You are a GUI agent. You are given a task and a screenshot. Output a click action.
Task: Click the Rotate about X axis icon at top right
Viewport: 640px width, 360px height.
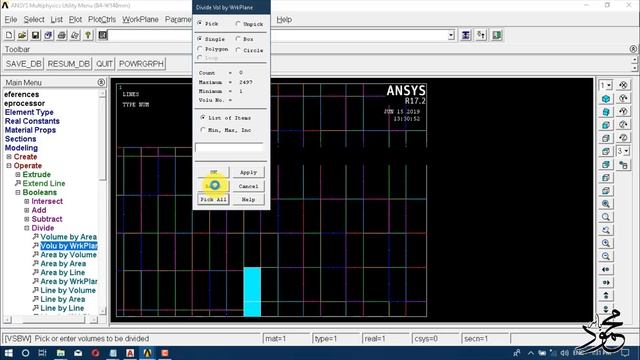pyautogui.click(x=623, y=85)
